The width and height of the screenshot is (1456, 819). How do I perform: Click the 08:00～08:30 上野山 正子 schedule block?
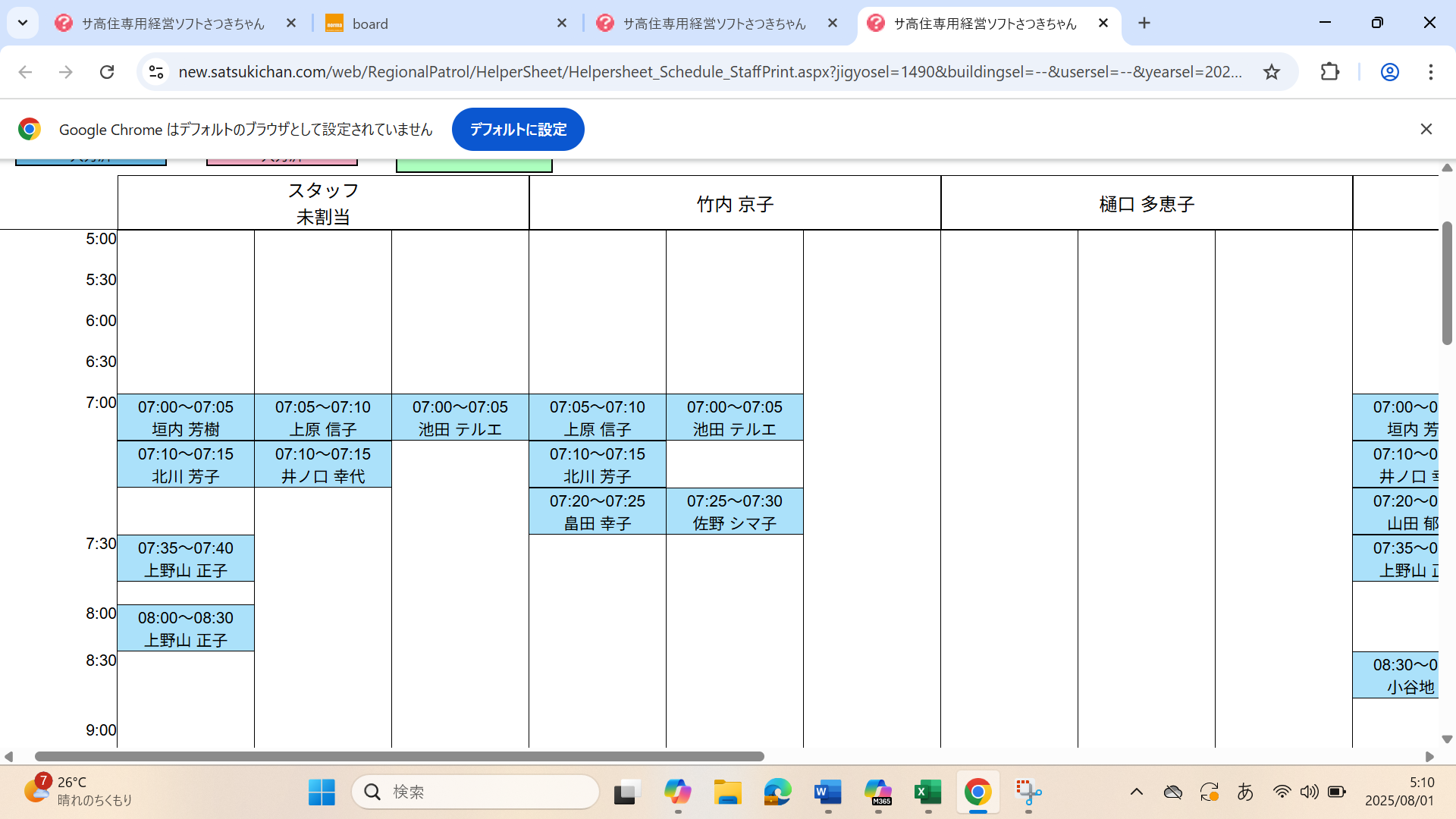pos(186,629)
